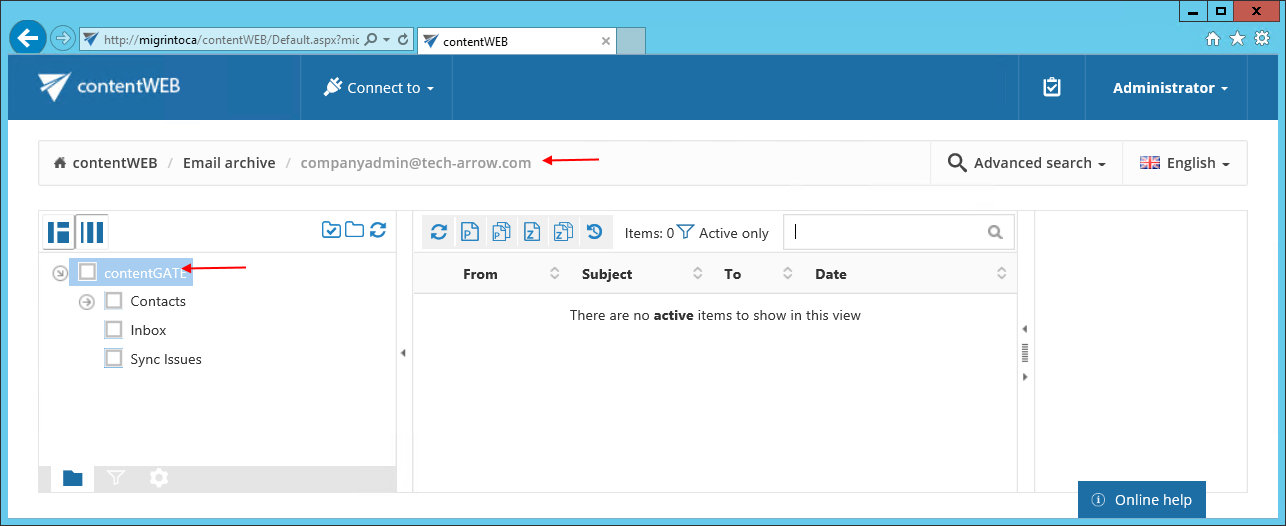Click the browser Back arrow button

(28, 39)
